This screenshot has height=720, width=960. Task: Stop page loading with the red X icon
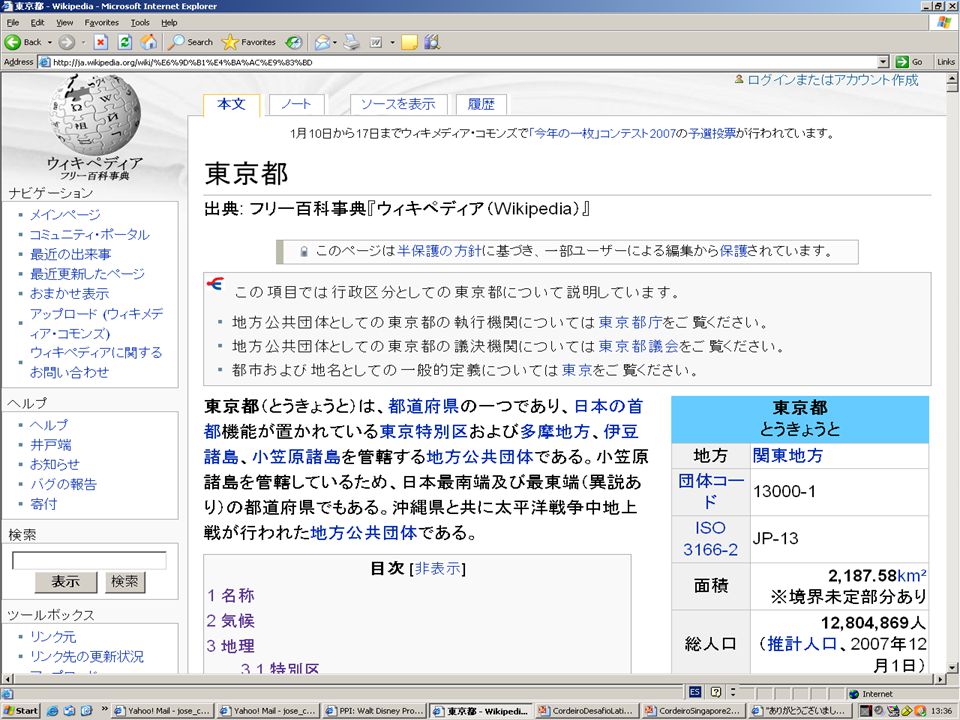click(101, 42)
